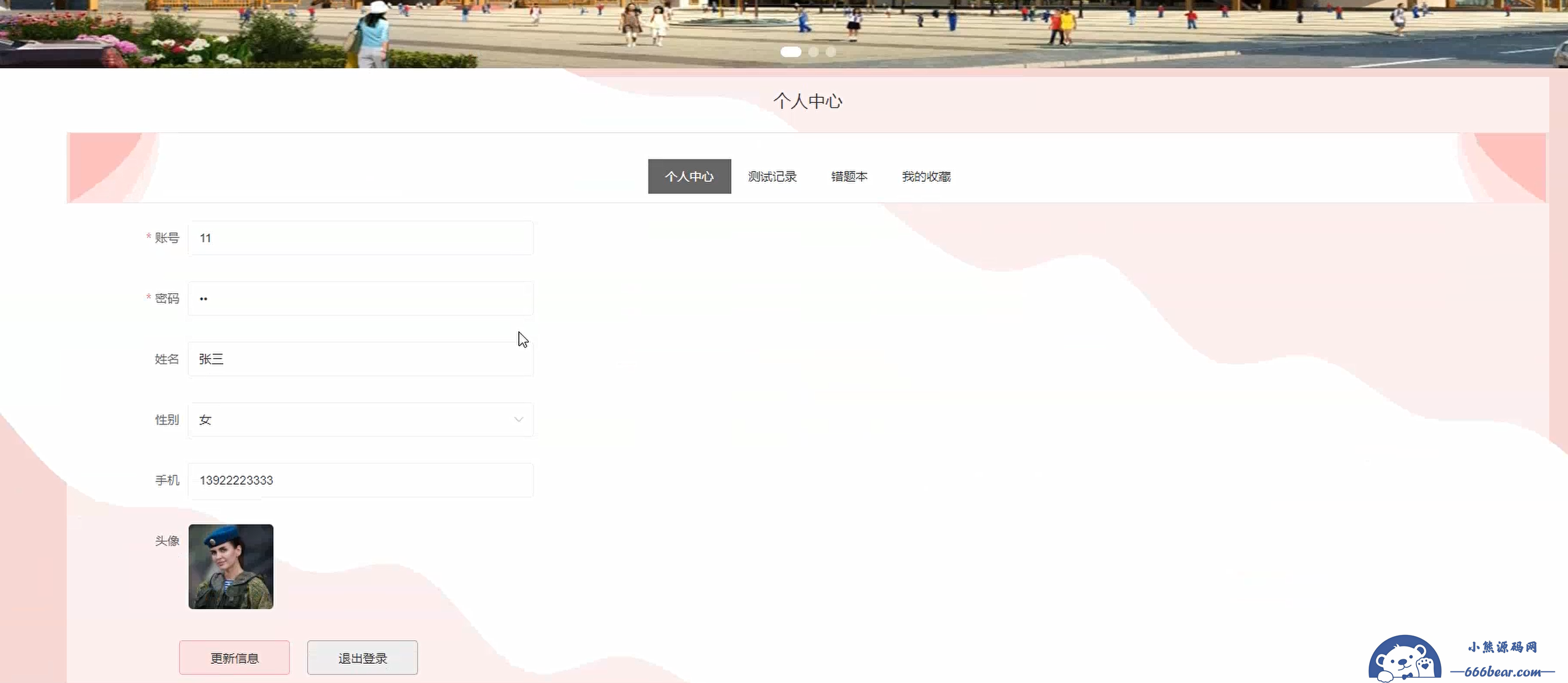Open the 错题本 tab
1568x683 pixels.
(x=849, y=177)
